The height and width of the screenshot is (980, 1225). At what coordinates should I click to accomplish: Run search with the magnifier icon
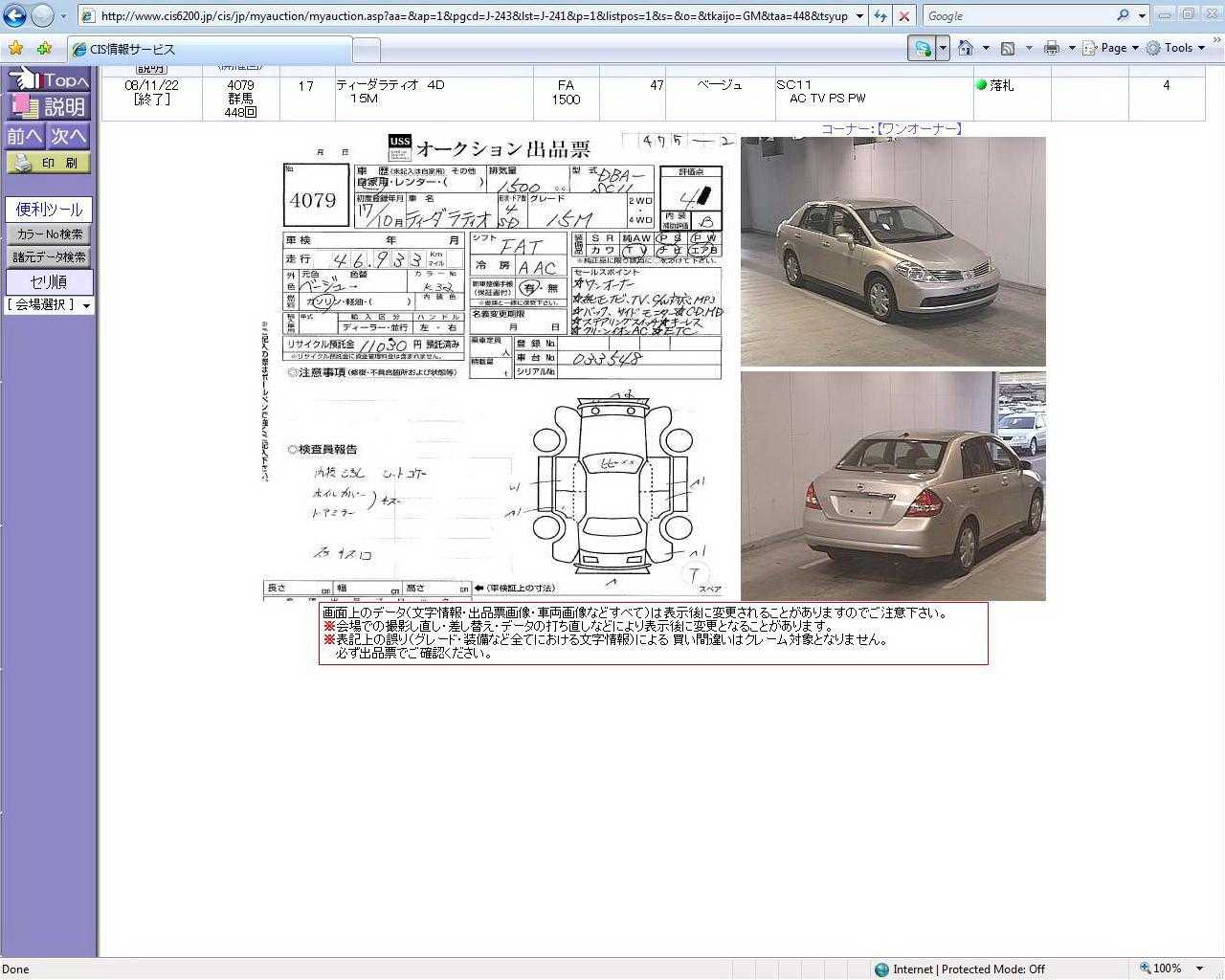[x=1124, y=15]
